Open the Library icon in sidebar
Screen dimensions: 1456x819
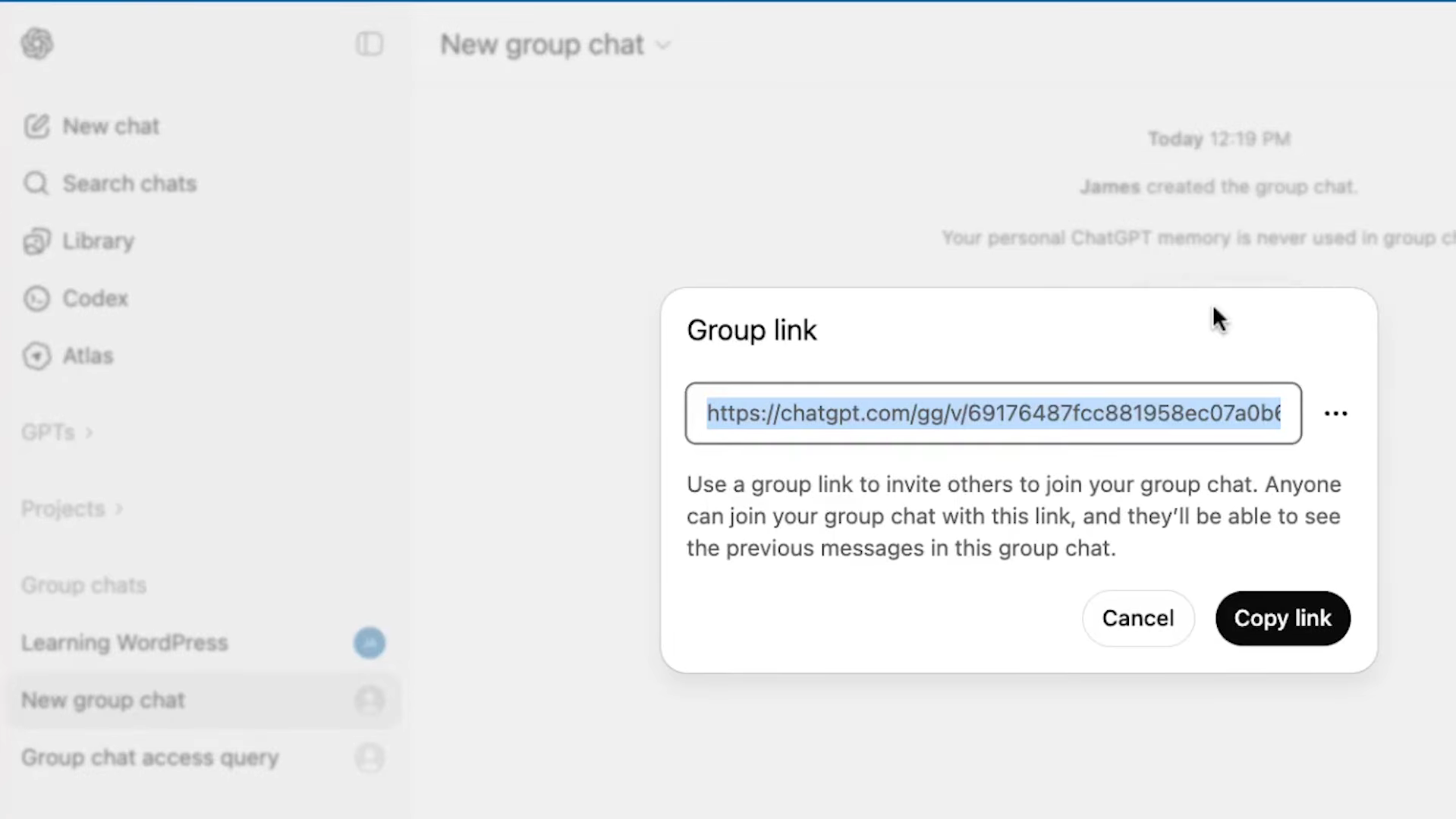point(36,241)
